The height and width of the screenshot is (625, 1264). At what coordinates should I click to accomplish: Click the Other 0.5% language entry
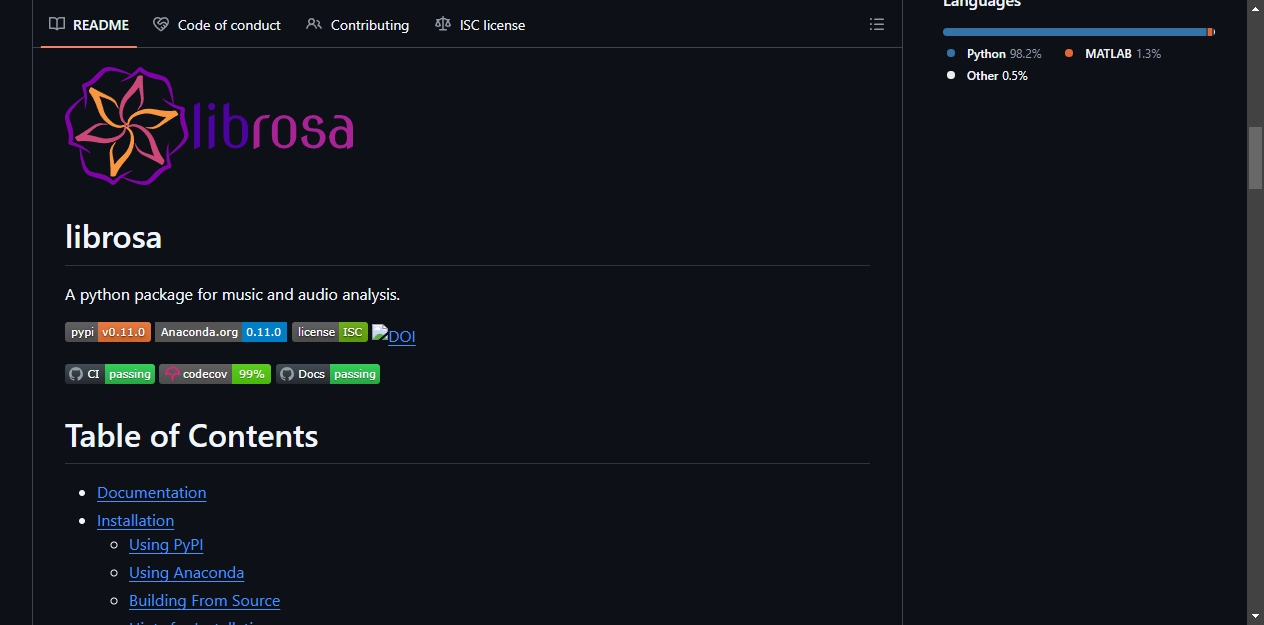coord(987,76)
